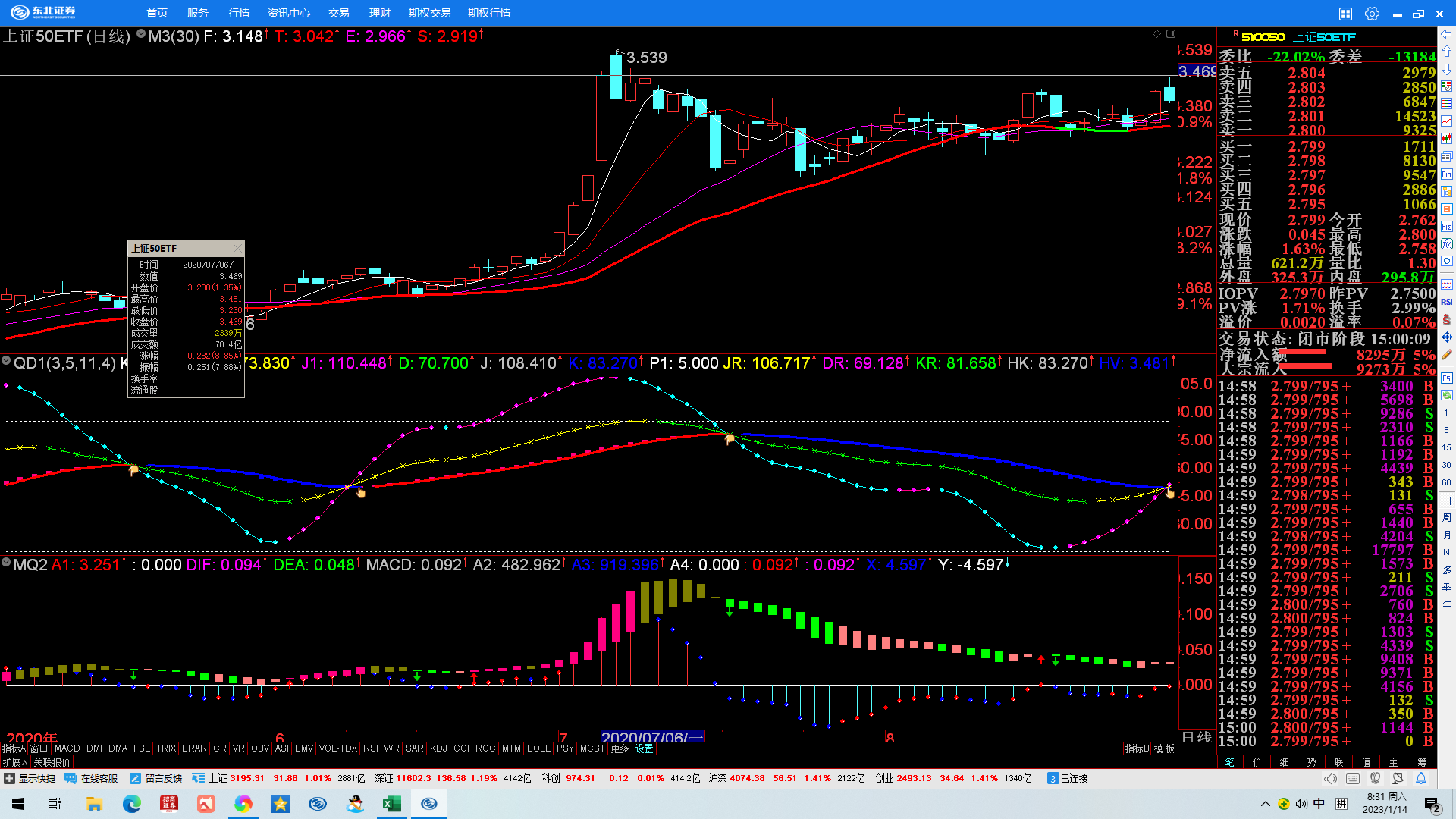Viewport: 1456px width, 819px height.
Task: Click the 在线客服 chat icon
Action: (x=71, y=779)
